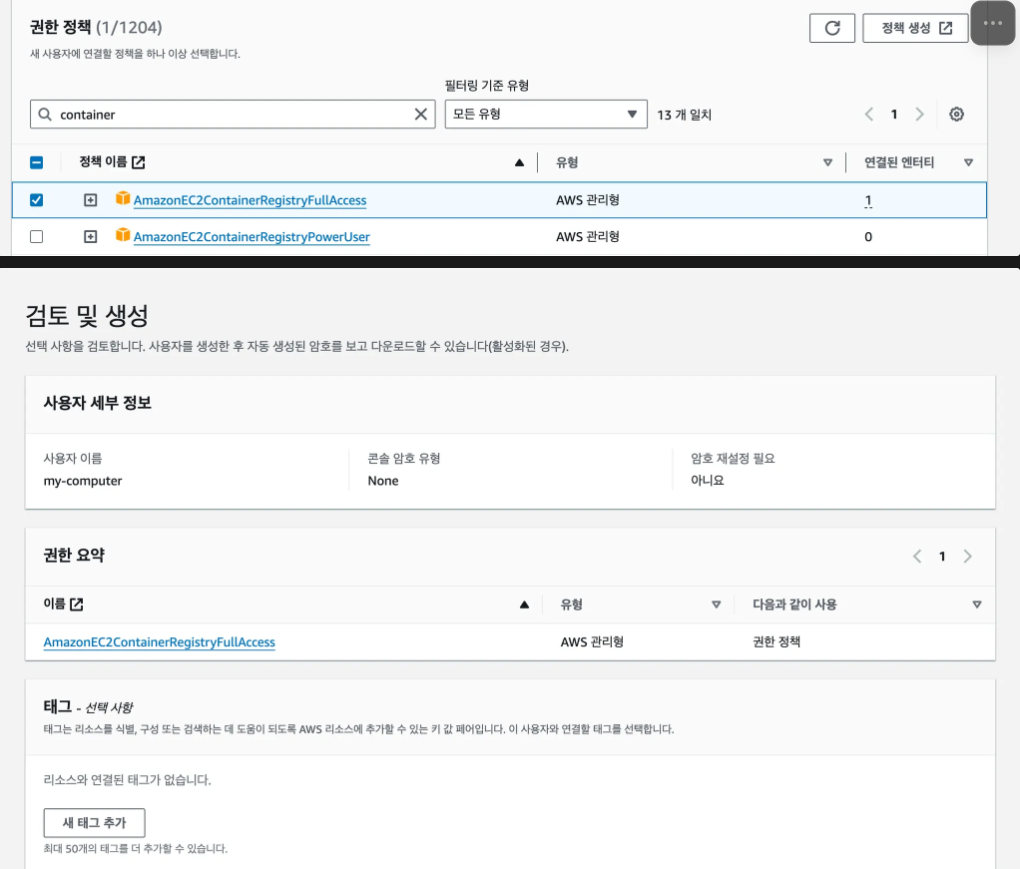Click the search magnifier icon
This screenshot has height=869, width=1020.
point(45,114)
